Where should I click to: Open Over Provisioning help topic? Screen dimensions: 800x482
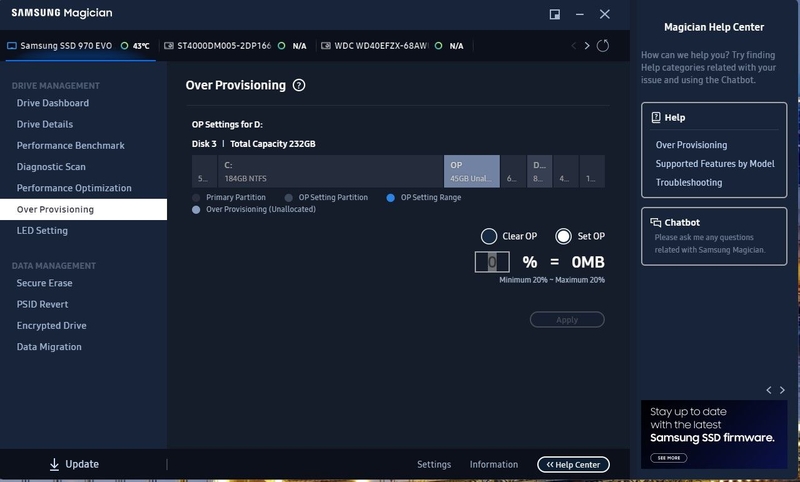691,145
